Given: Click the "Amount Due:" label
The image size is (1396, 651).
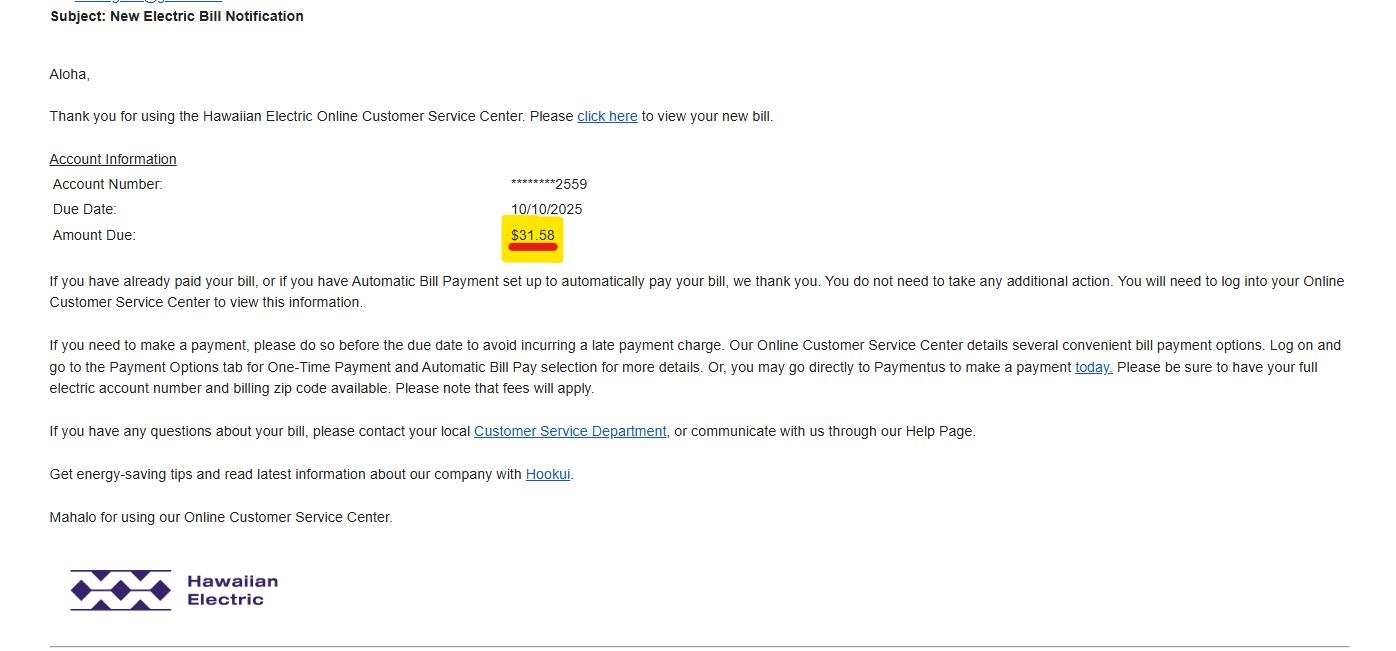Looking at the screenshot, I should 94,235.
